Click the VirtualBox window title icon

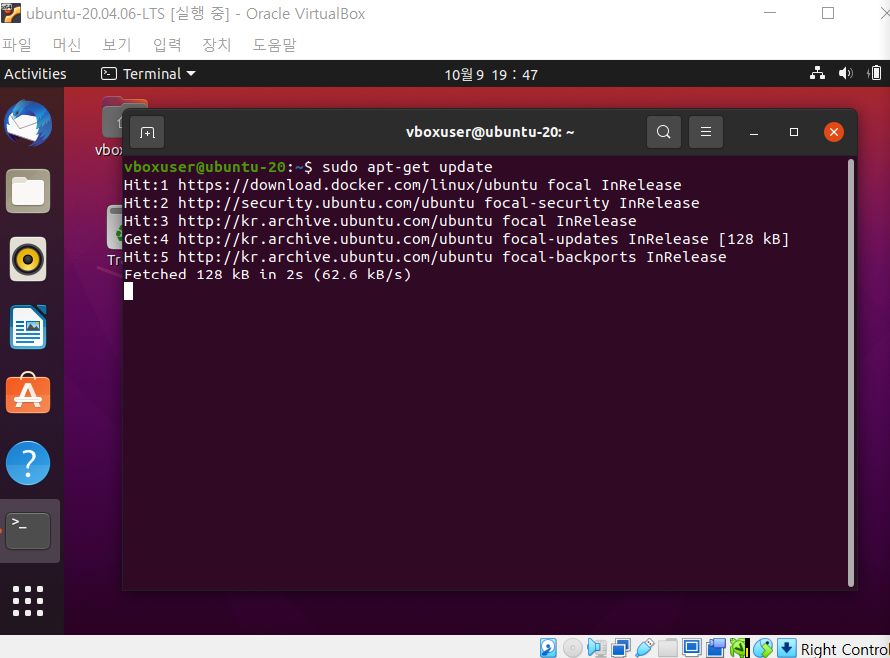pyautogui.click(x=11, y=13)
